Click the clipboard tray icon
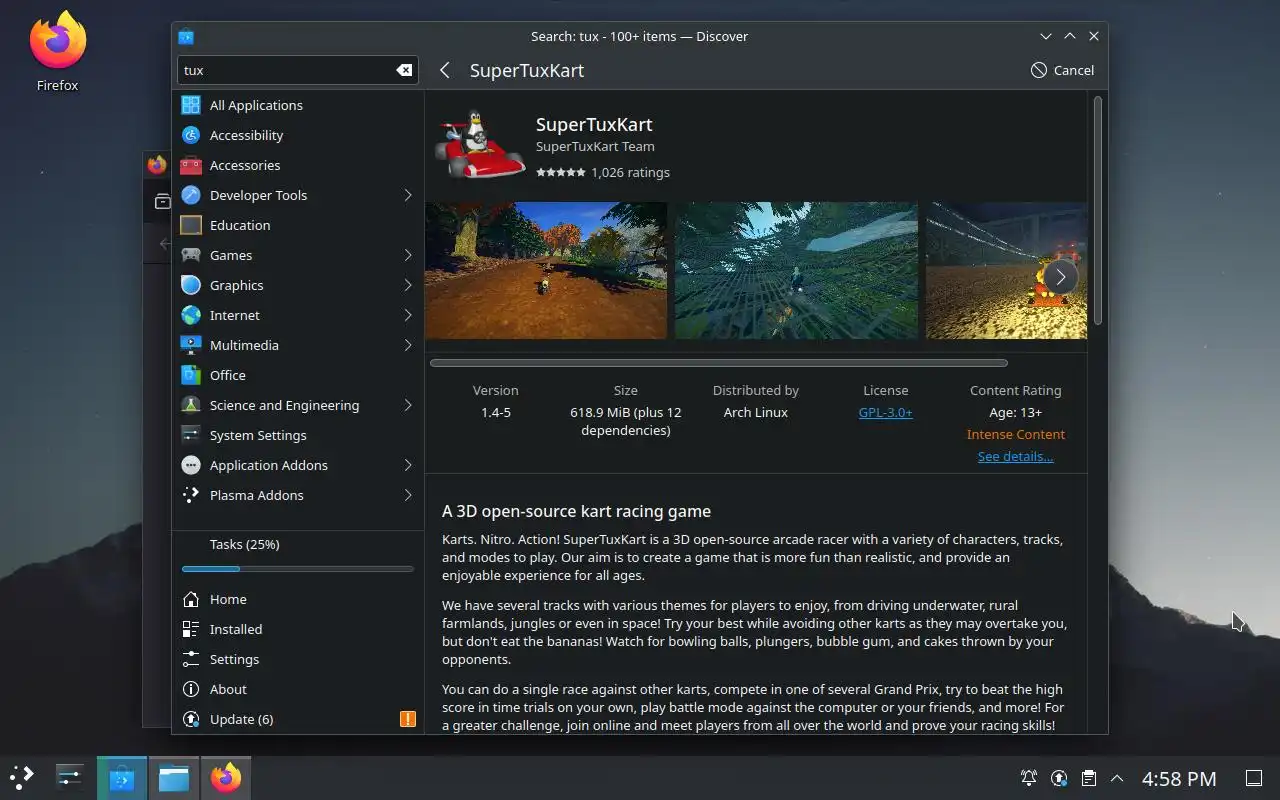 pos(1088,778)
